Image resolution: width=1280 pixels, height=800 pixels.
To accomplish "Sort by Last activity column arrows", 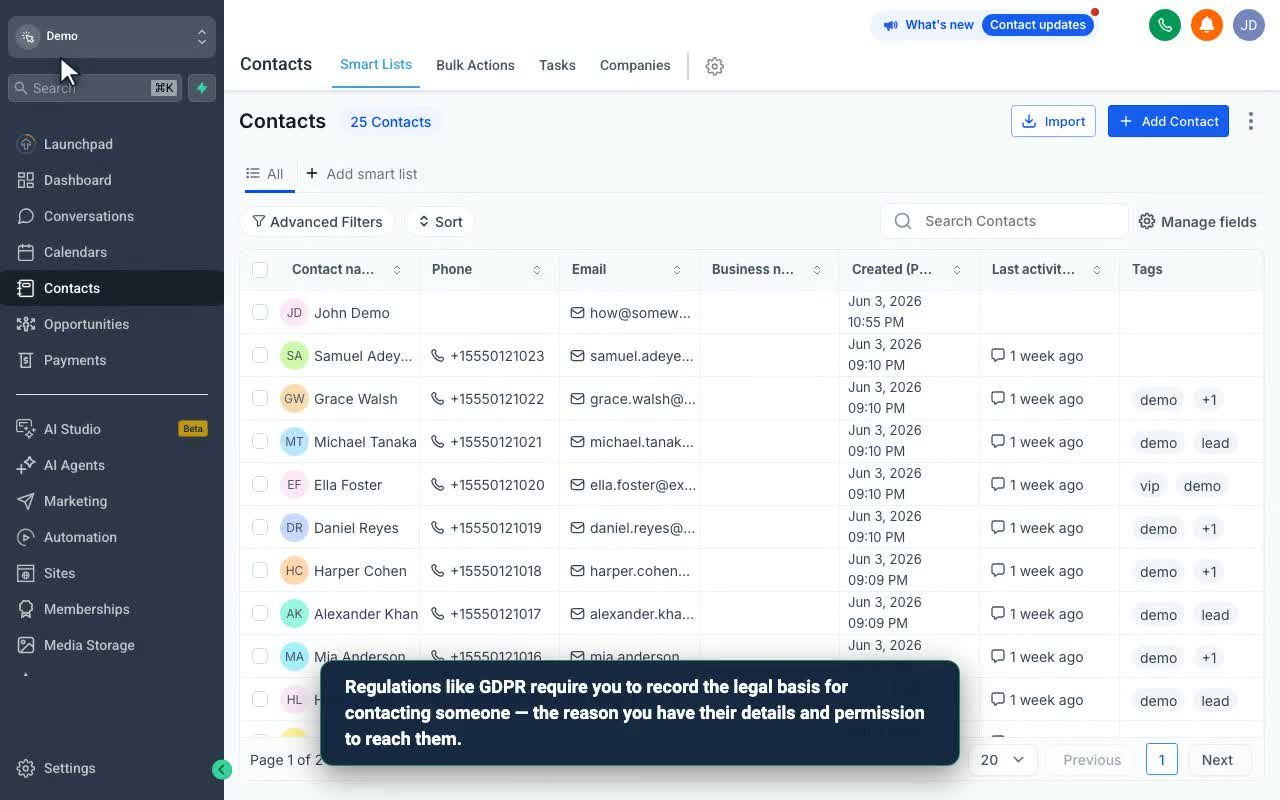I will click(1097, 270).
